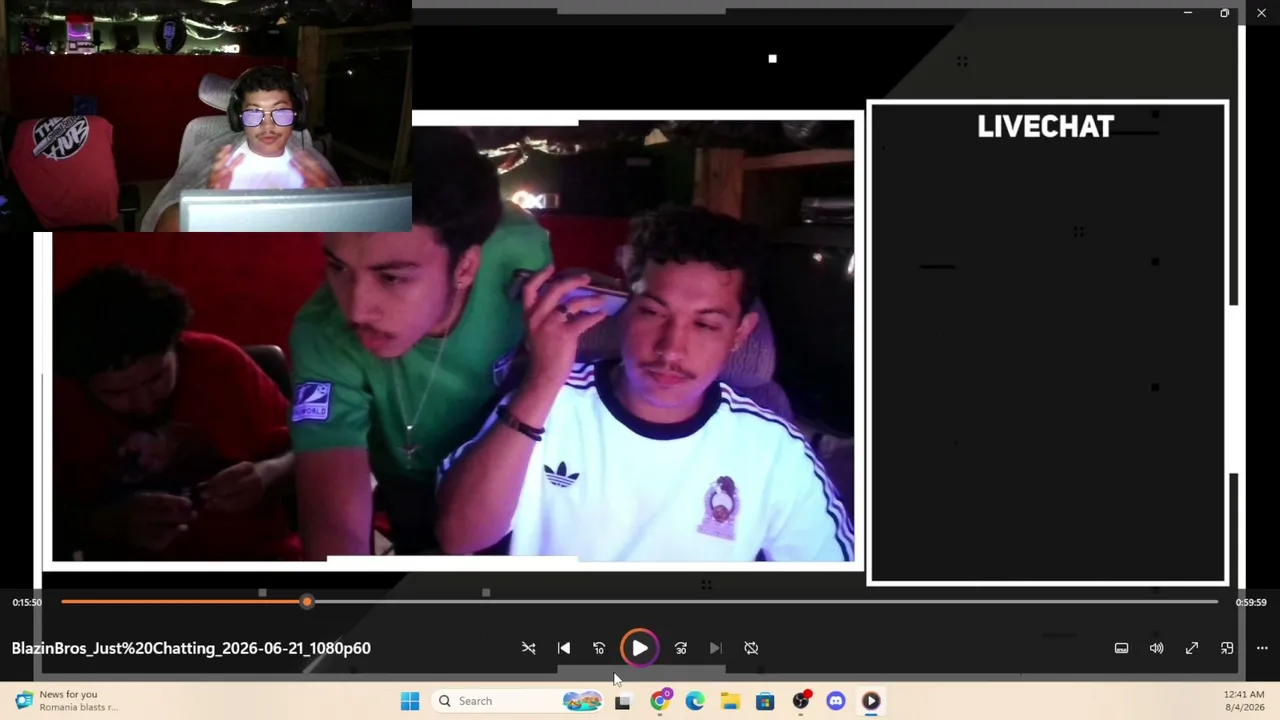Screen dimensions: 1280x720
Task: Open Task View from the taskbar
Action: 623,701
